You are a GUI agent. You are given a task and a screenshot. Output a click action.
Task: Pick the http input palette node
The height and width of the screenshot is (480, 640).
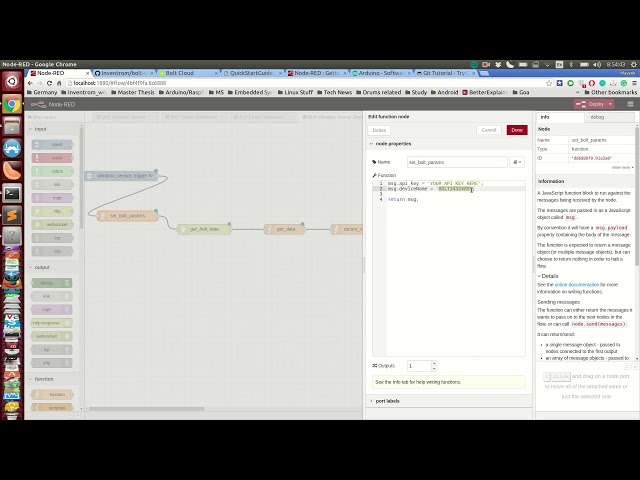(53, 211)
